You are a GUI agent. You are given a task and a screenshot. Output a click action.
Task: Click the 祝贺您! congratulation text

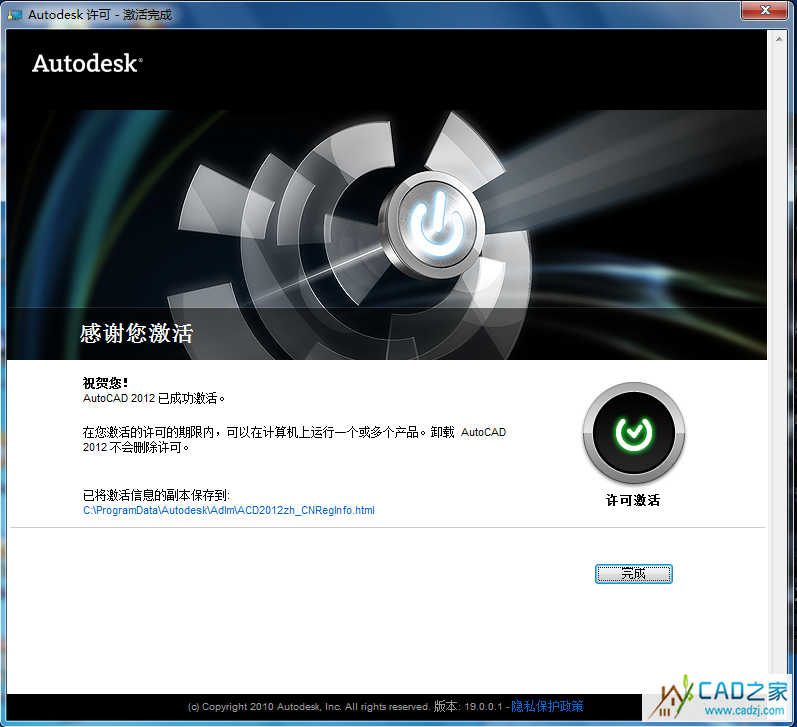click(x=106, y=382)
